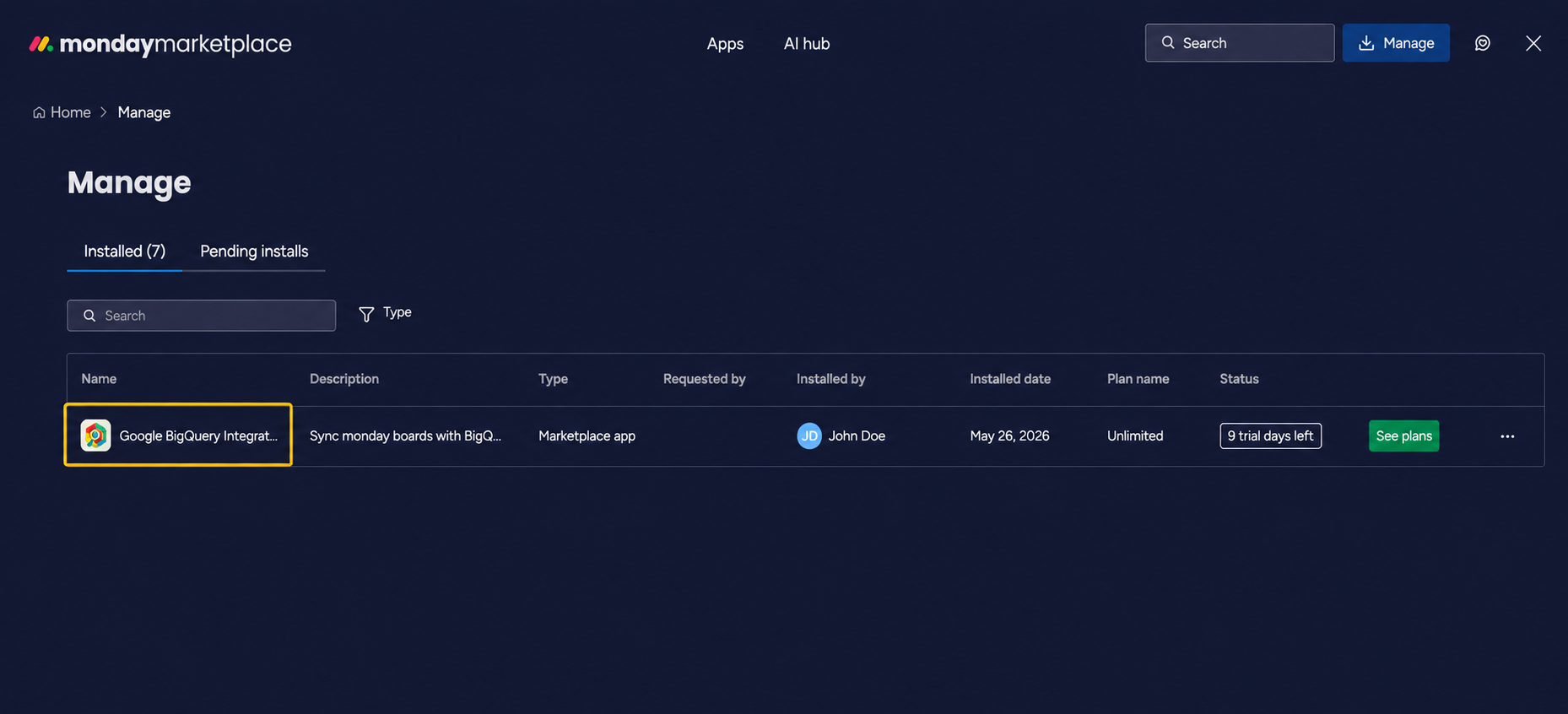
Task: Switch to Pending installs tab
Action: click(x=254, y=252)
